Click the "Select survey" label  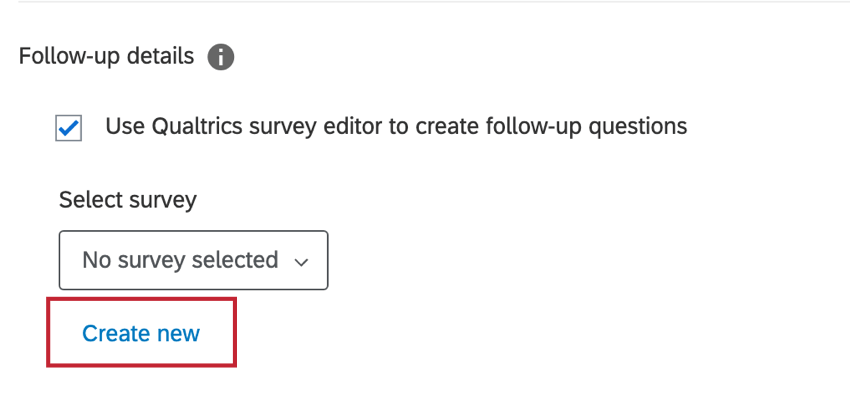click(x=128, y=200)
